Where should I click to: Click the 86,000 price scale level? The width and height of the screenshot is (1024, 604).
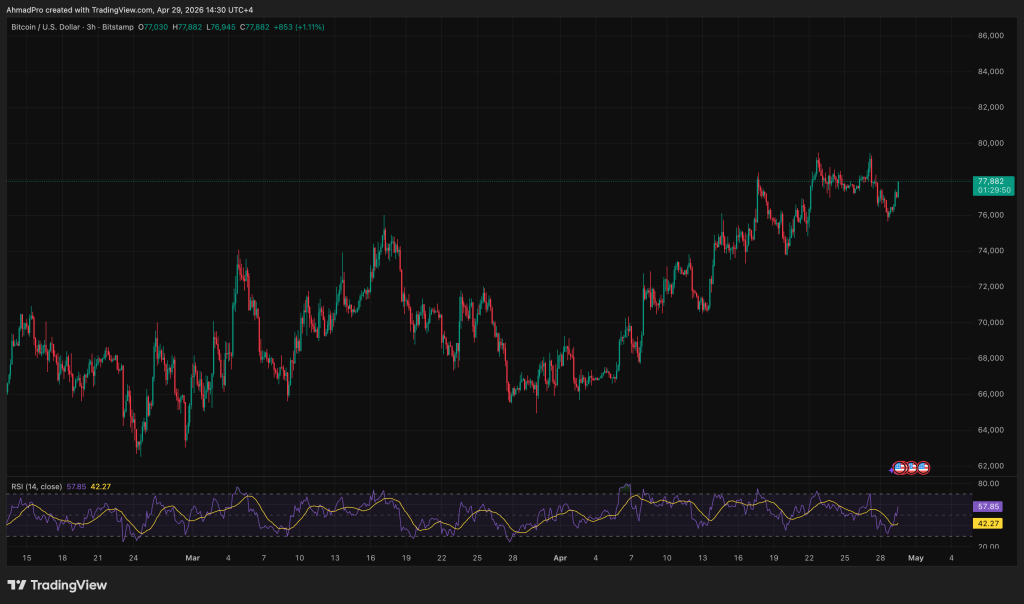click(x=989, y=36)
